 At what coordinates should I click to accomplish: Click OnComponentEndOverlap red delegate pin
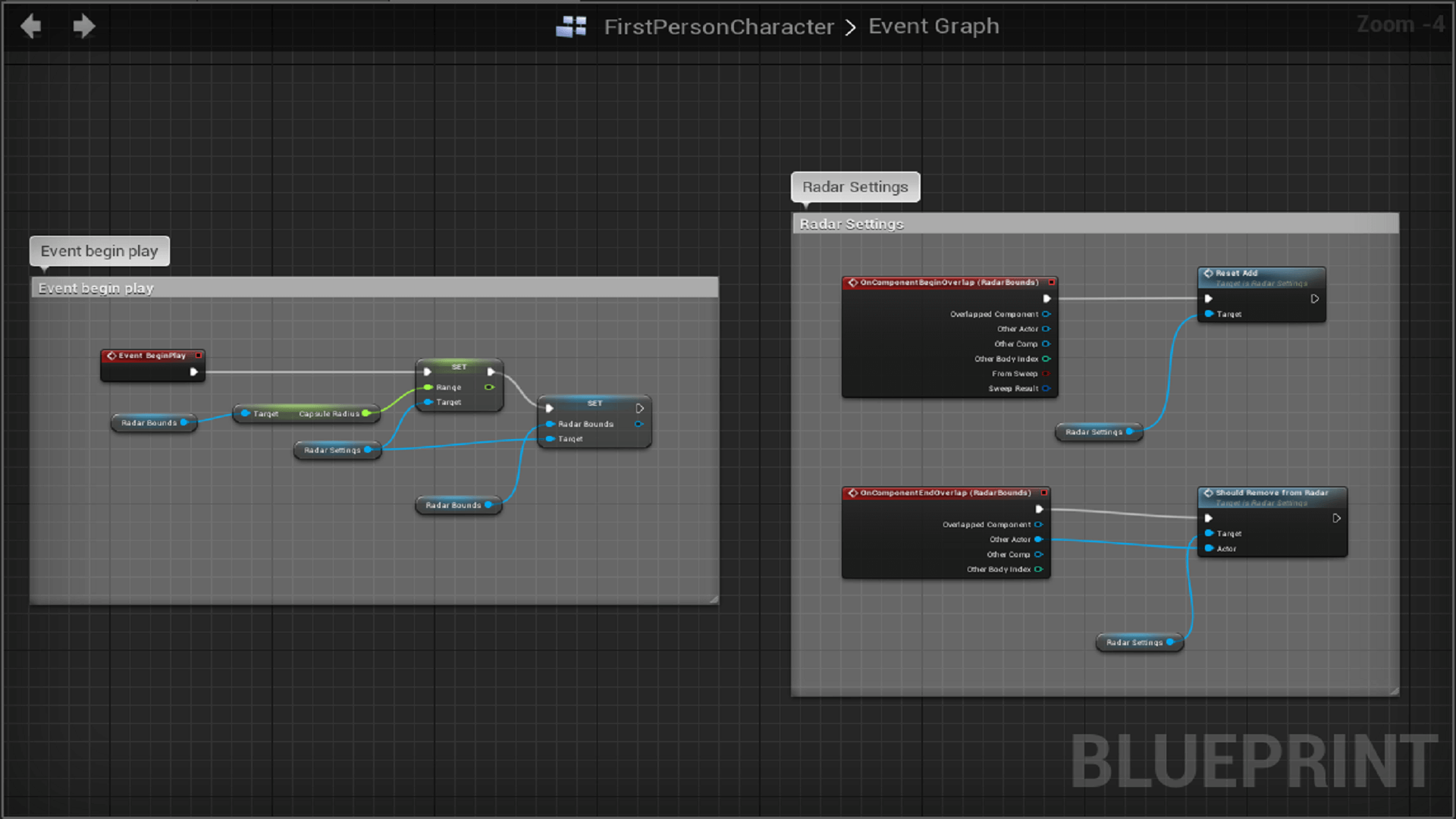(x=1044, y=493)
